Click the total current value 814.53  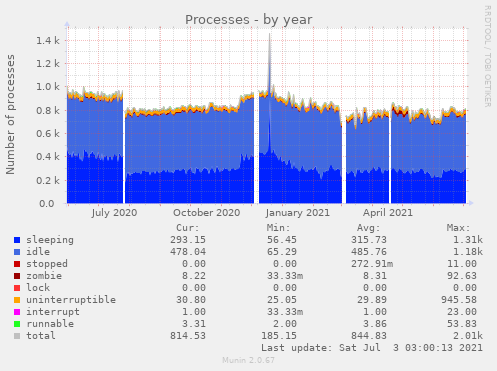coord(188,336)
